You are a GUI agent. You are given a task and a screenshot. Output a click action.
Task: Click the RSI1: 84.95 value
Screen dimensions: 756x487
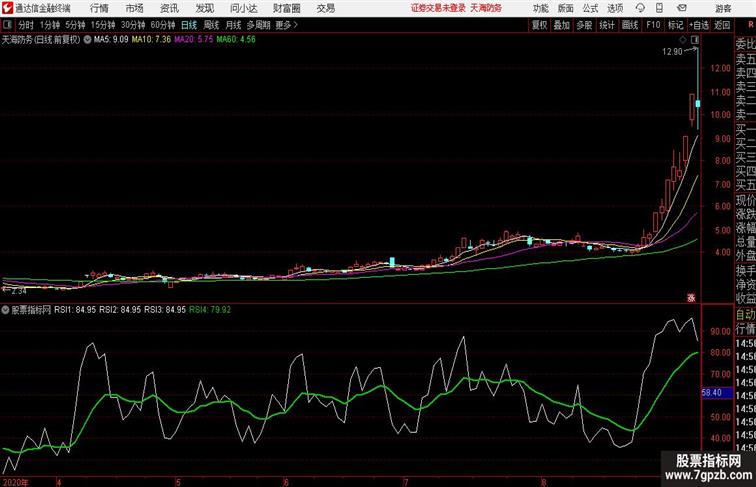coord(75,310)
